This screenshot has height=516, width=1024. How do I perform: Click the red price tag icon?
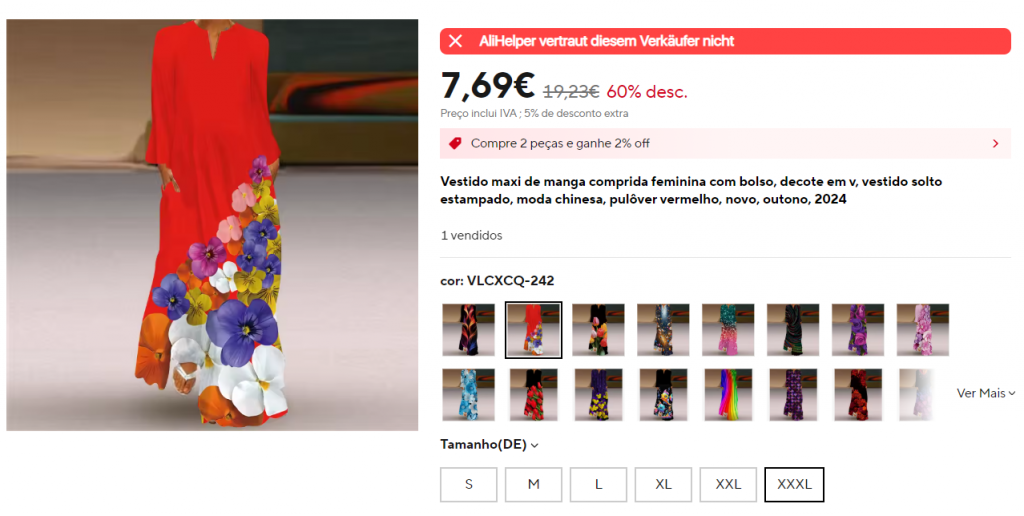tap(455, 143)
